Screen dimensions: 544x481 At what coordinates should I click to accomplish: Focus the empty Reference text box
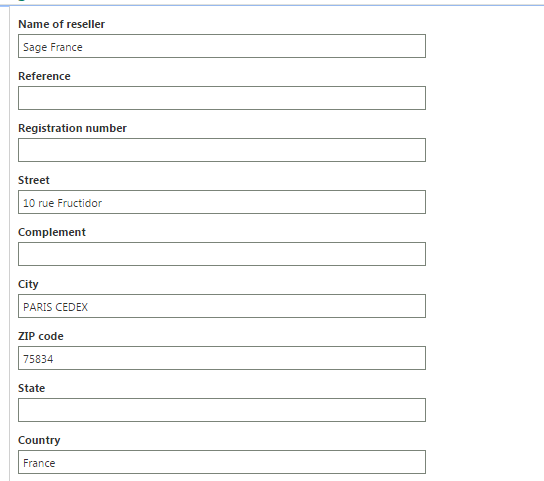(222, 98)
